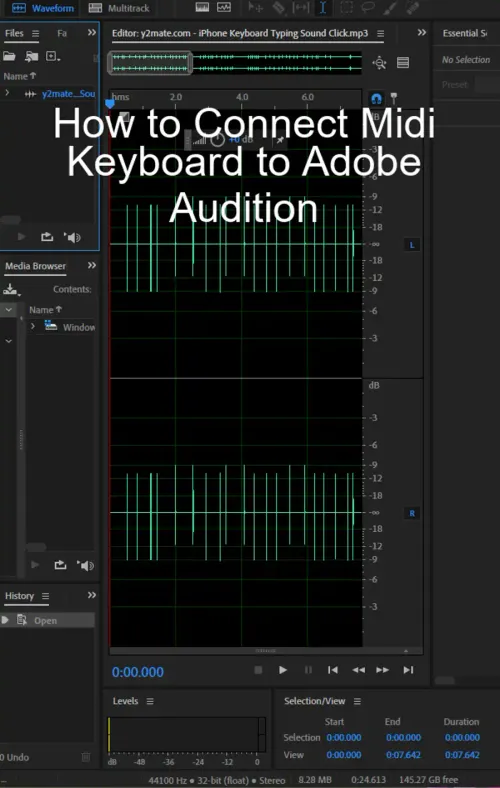This screenshot has height=788, width=500.
Task: Open the Media Browser tab
Action: coord(35,266)
